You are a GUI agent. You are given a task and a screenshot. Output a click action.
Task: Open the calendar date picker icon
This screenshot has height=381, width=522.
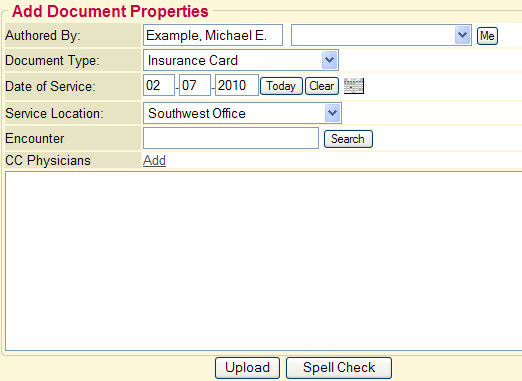pos(354,86)
